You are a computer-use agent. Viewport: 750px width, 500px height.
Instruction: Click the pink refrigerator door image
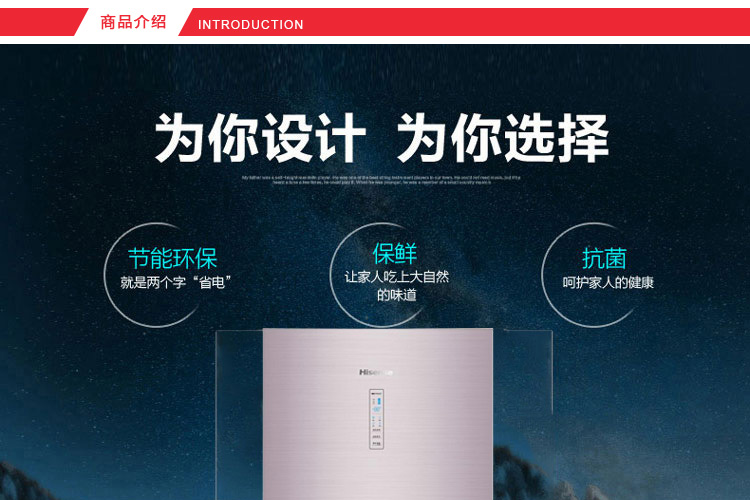coord(378,414)
